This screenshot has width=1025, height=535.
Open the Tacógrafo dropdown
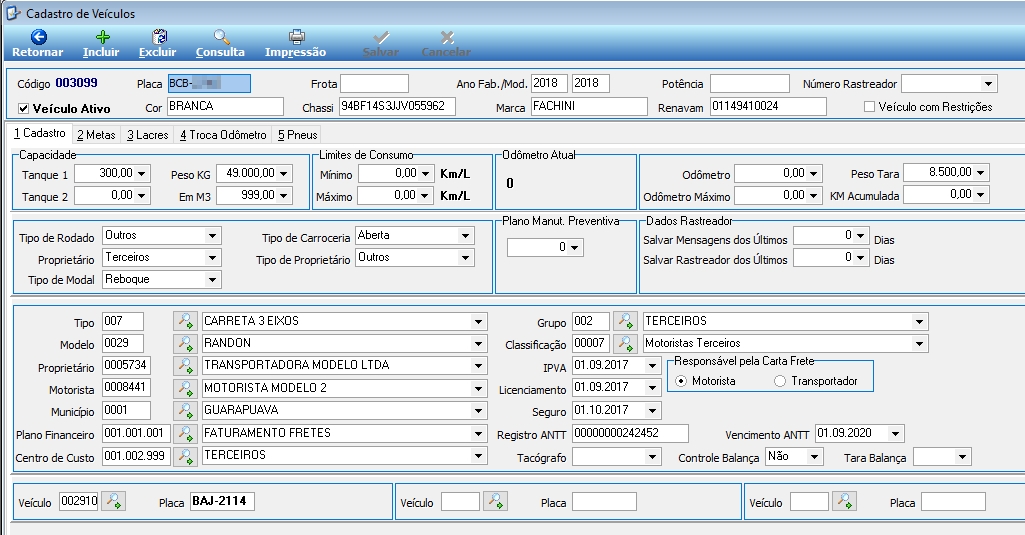[x=652, y=457]
